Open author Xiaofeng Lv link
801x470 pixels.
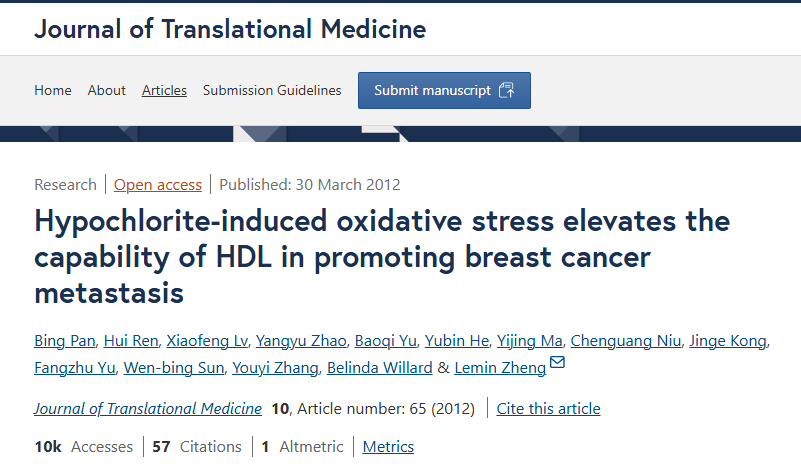pos(207,341)
